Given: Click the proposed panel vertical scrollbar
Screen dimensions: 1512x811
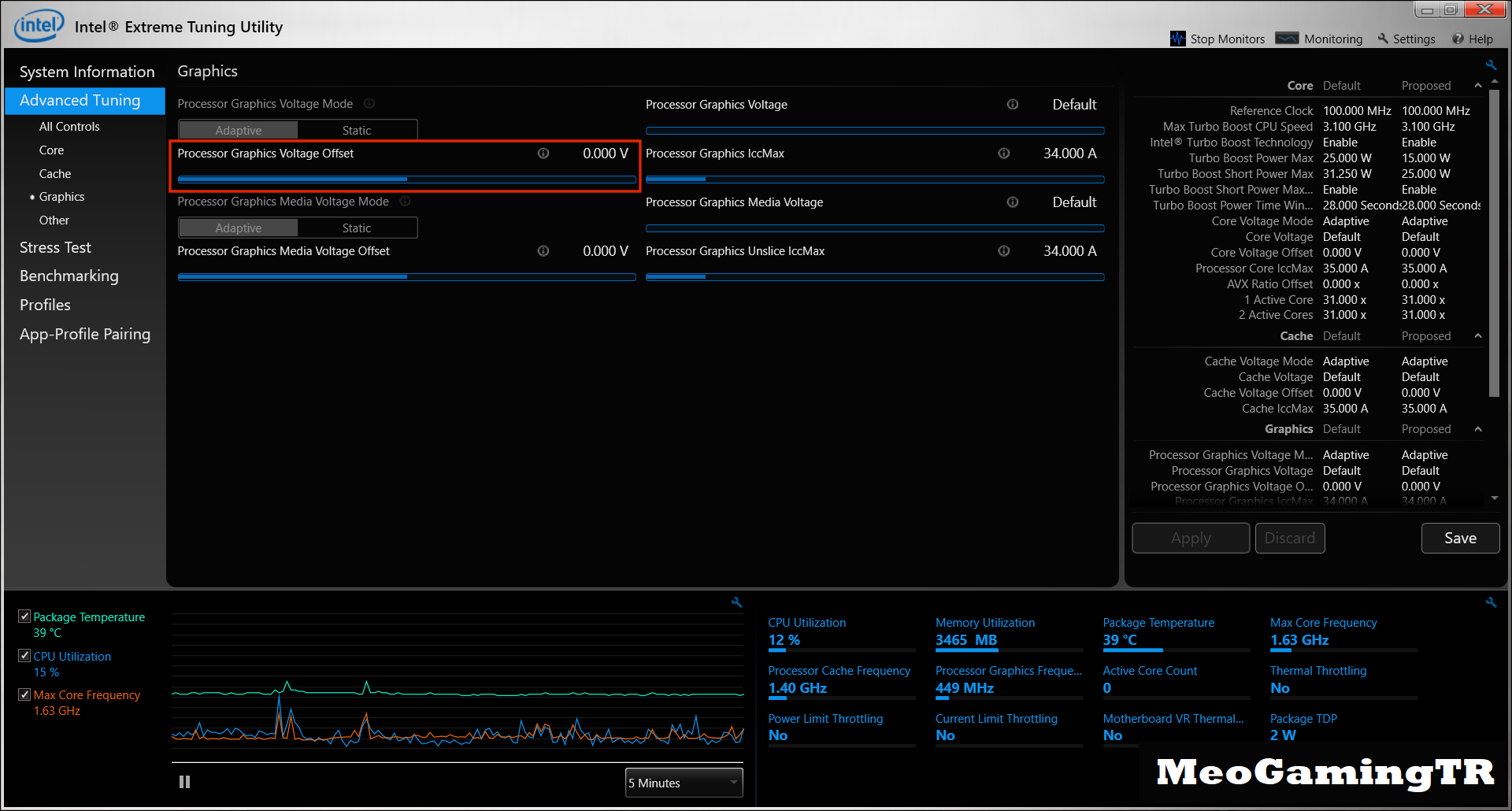Looking at the screenshot, I should (x=1494, y=243).
